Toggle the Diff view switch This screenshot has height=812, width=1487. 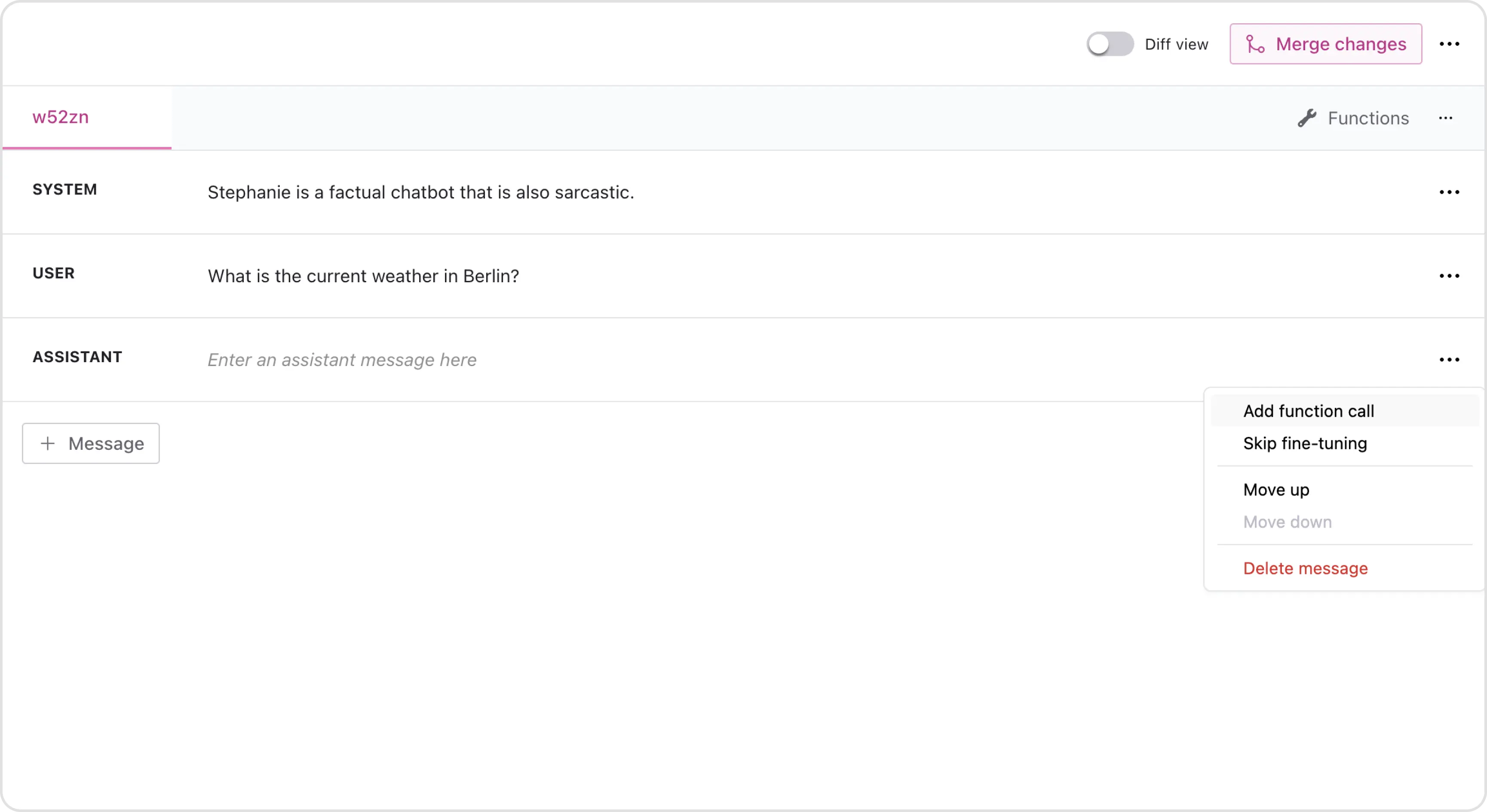1109,44
